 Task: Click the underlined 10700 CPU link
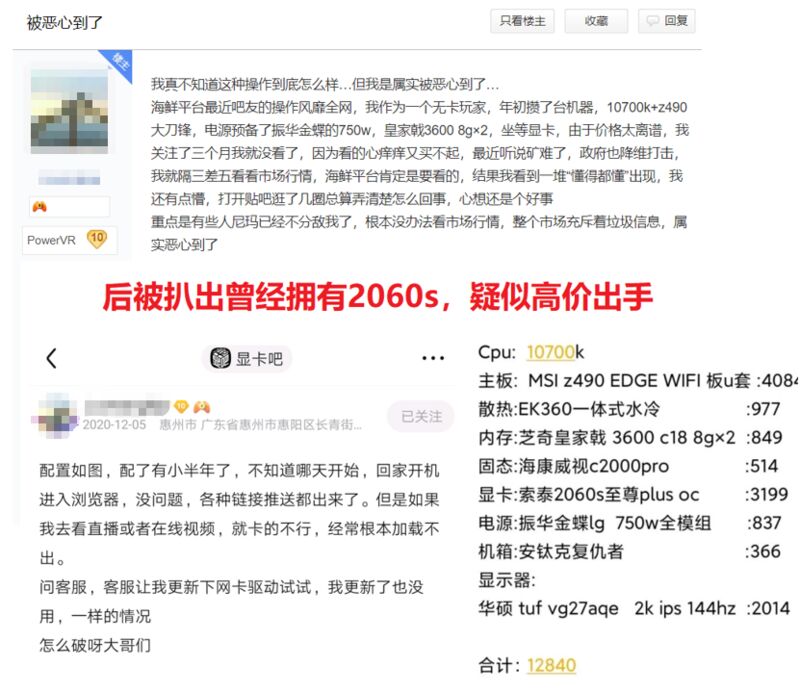551,352
